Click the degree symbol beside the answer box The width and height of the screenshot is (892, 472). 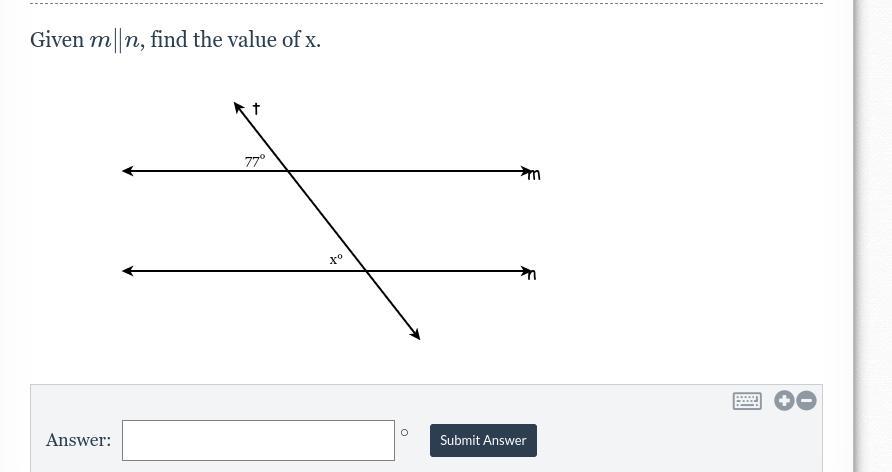point(404,432)
